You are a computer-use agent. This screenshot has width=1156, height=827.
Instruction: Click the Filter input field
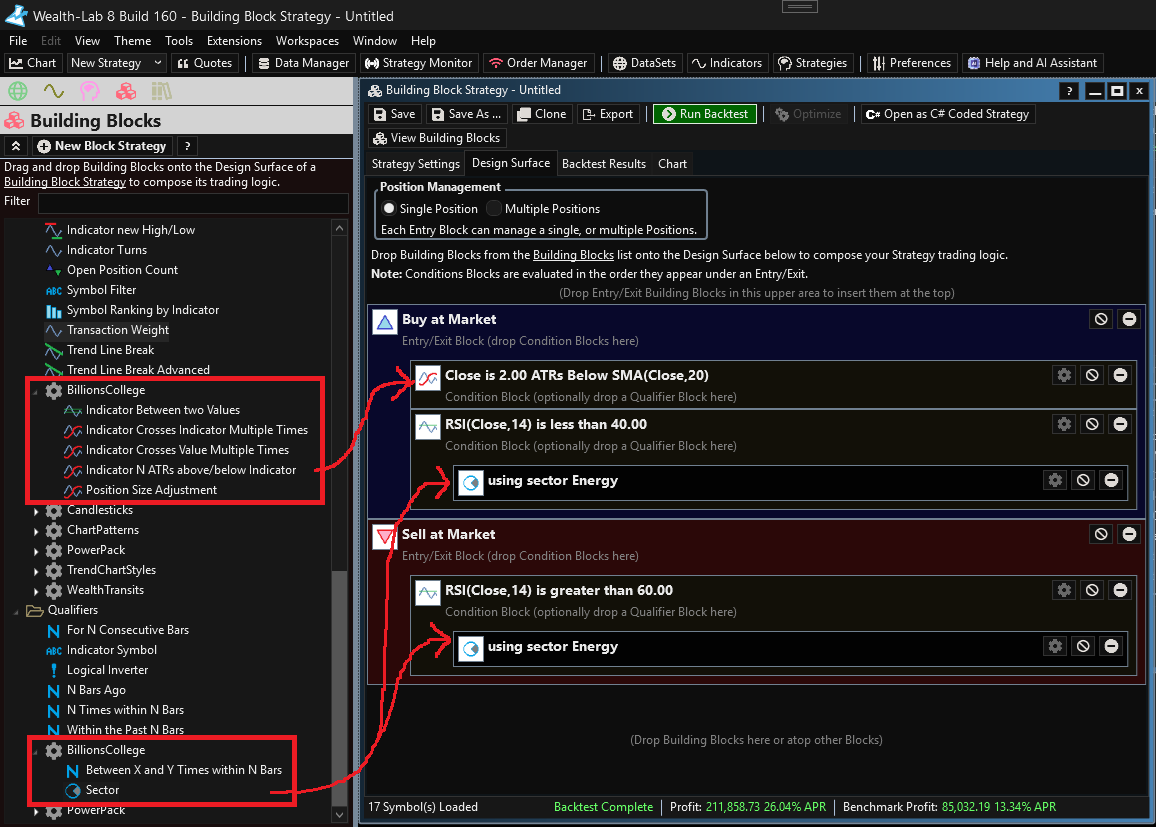point(192,203)
